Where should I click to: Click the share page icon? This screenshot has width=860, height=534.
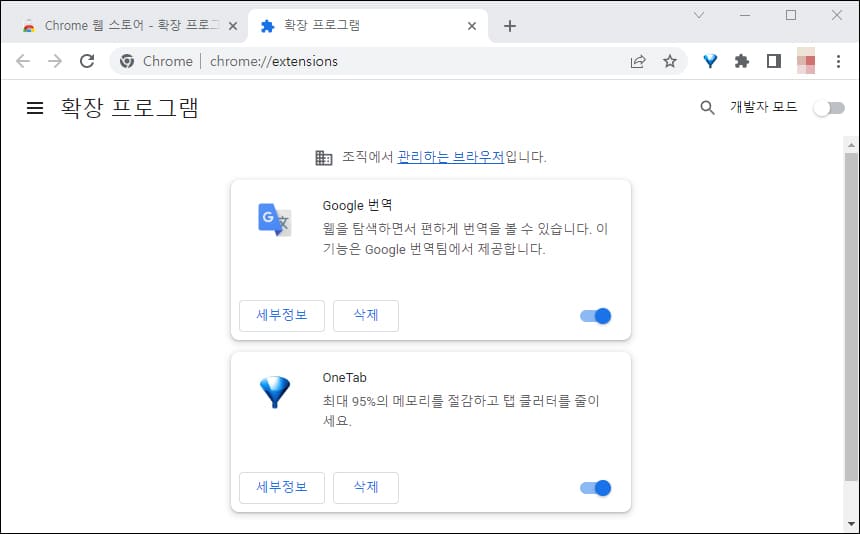(638, 61)
